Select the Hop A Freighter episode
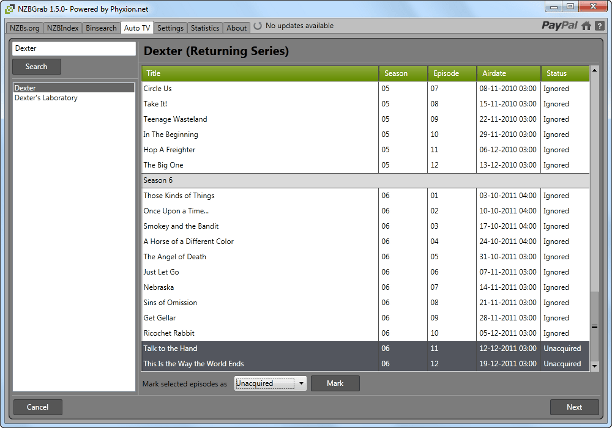Screen dimensions: 612x428 [x=365, y=149]
